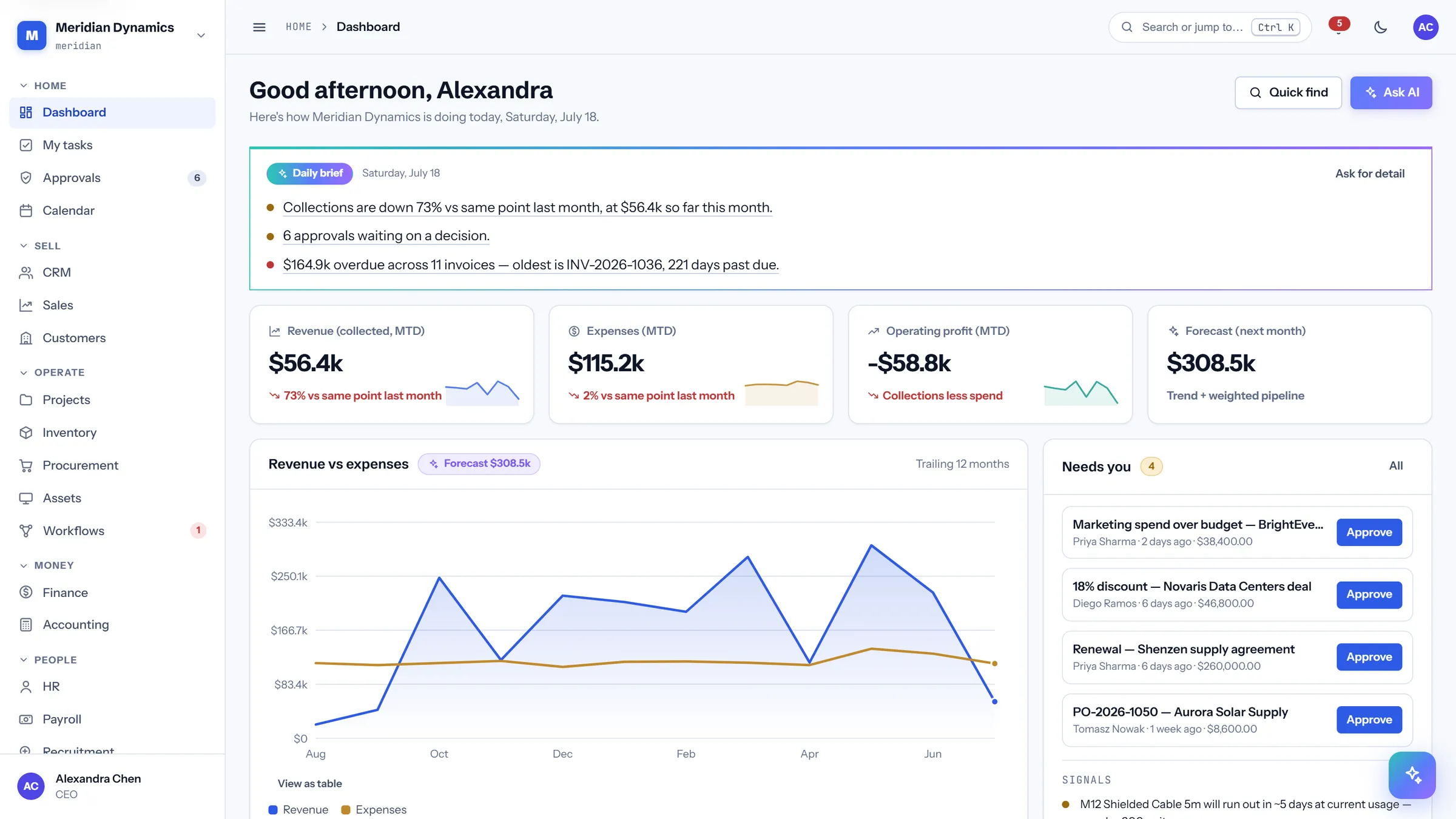The width and height of the screenshot is (1456, 819).
Task: Click the revenue line endpoint marker
Action: [x=994, y=702]
